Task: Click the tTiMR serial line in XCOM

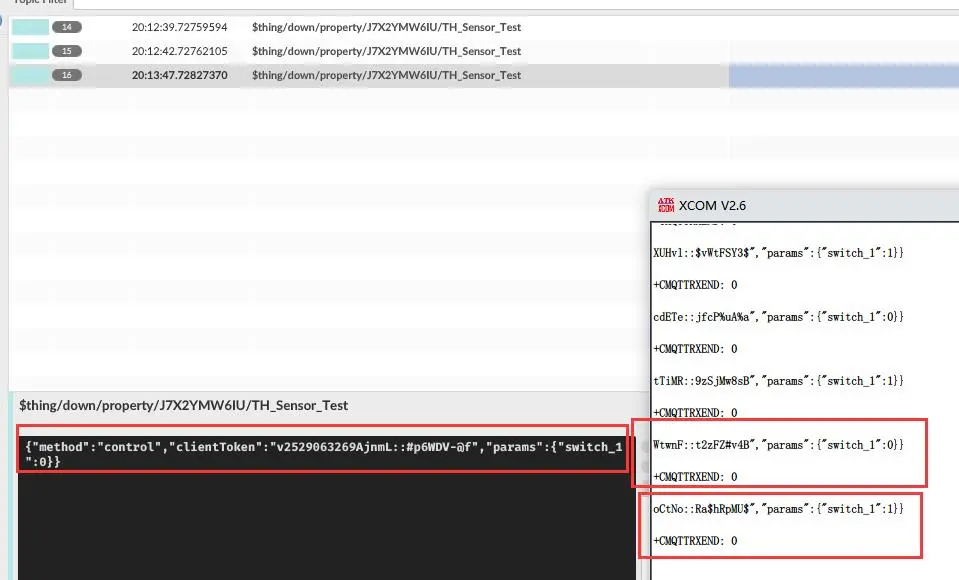Action: [778, 381]
